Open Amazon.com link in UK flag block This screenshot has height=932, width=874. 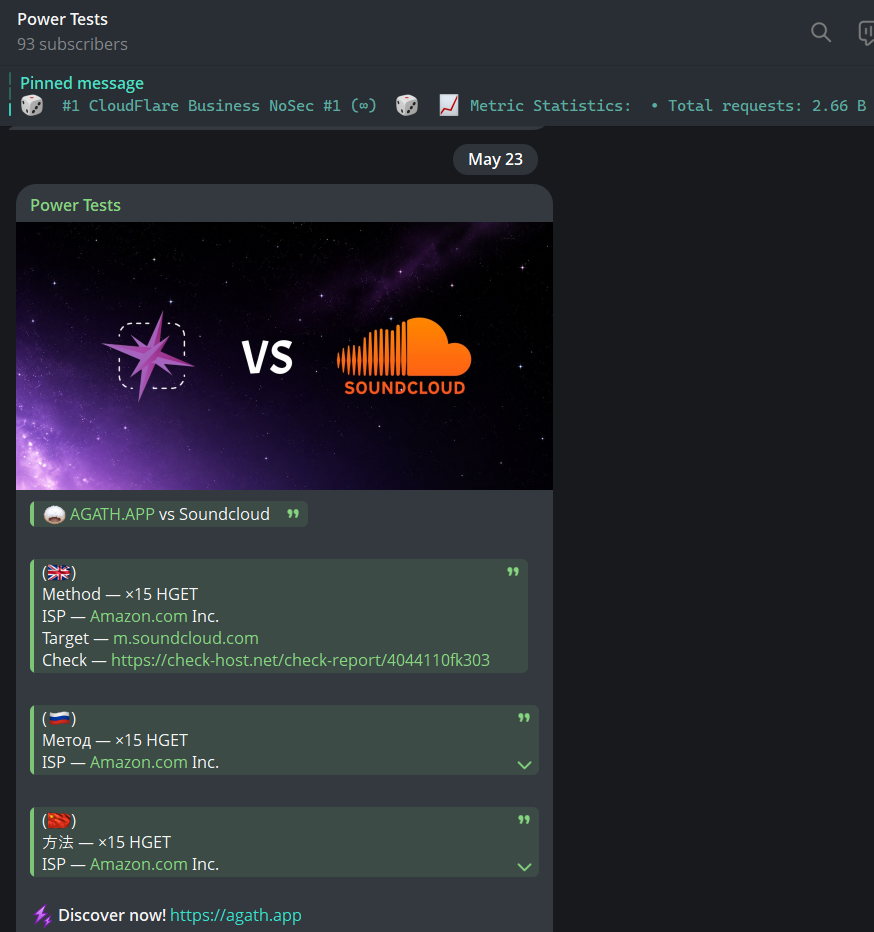coord(139,616)
